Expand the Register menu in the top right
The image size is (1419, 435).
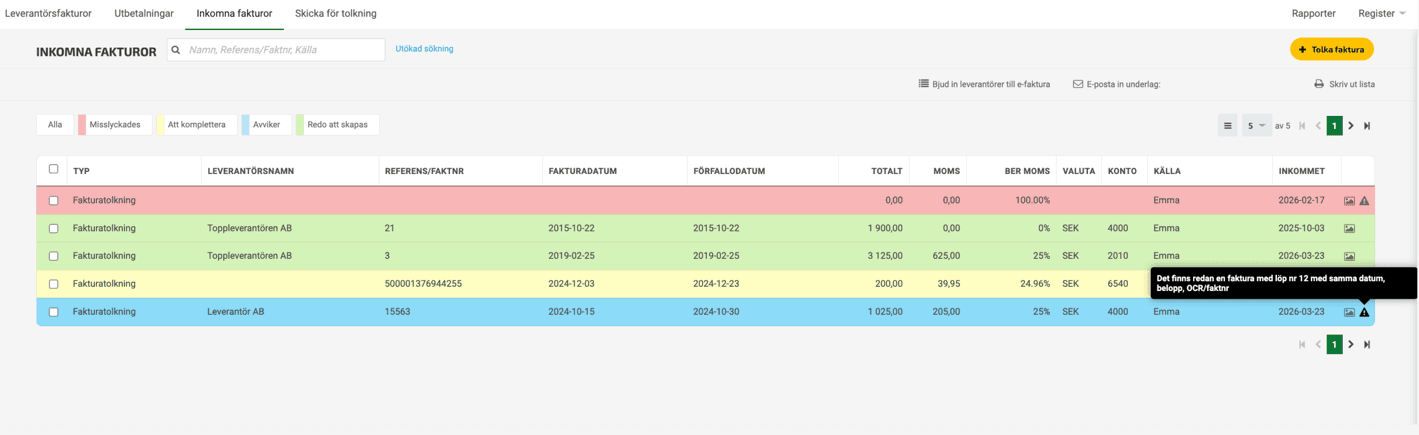(x=1381, y=14)
